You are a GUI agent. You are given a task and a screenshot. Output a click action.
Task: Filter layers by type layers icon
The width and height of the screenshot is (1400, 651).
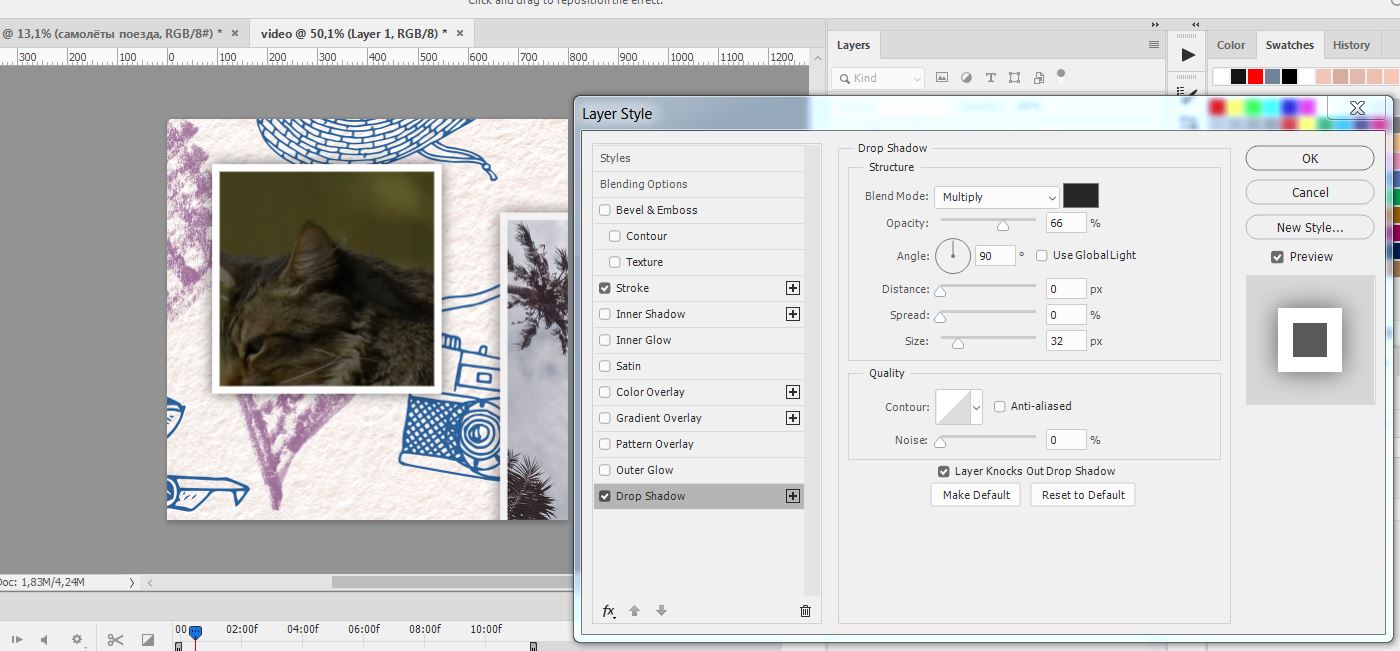coord(991,78)
